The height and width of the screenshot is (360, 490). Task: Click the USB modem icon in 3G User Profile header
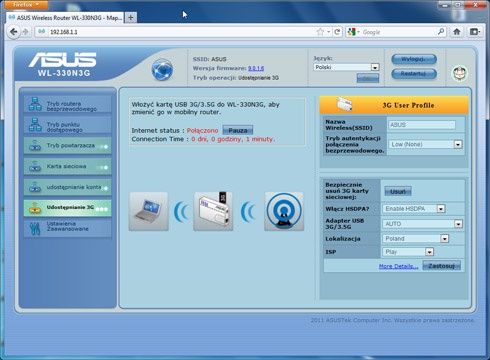344,104
